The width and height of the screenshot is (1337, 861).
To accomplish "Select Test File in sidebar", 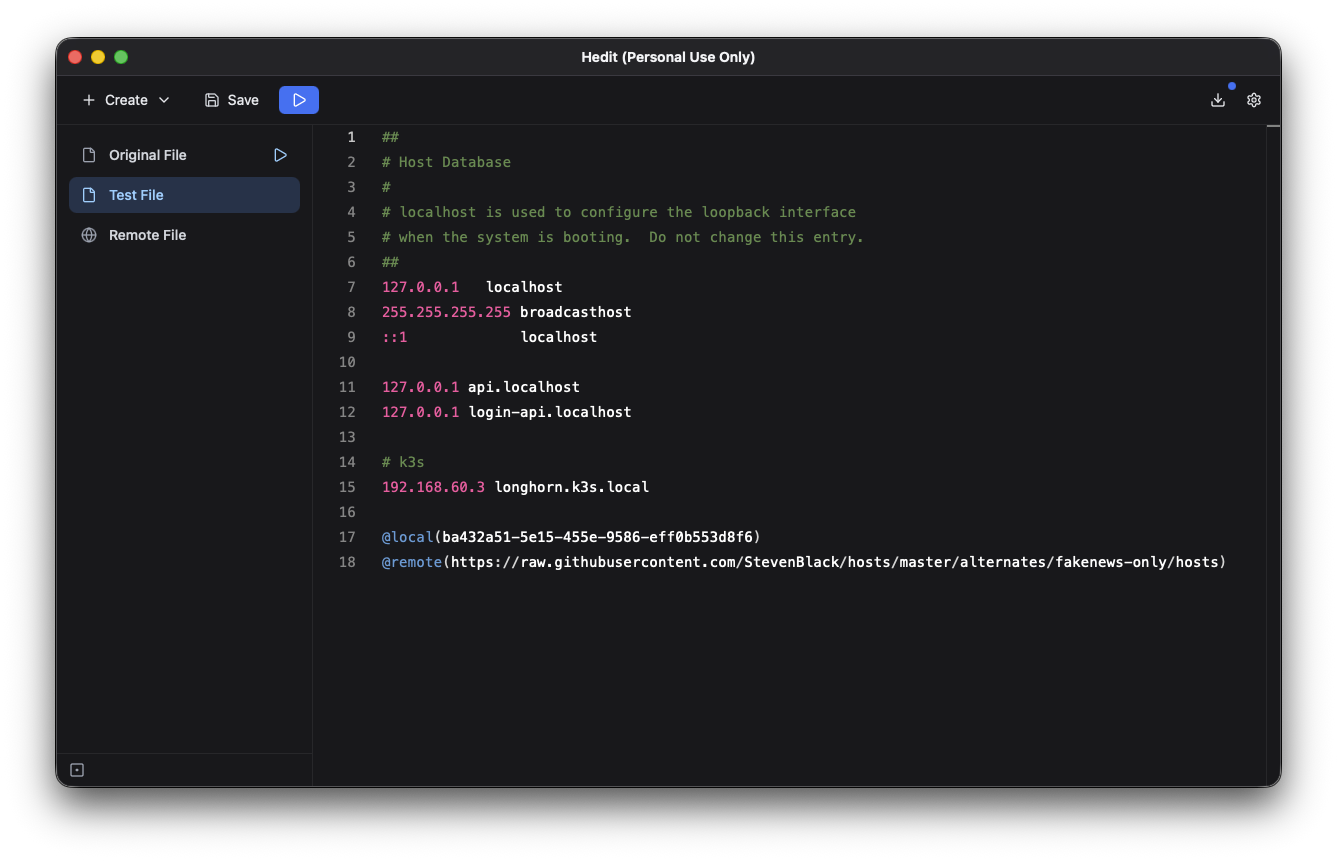I will (x=184, y=195).
